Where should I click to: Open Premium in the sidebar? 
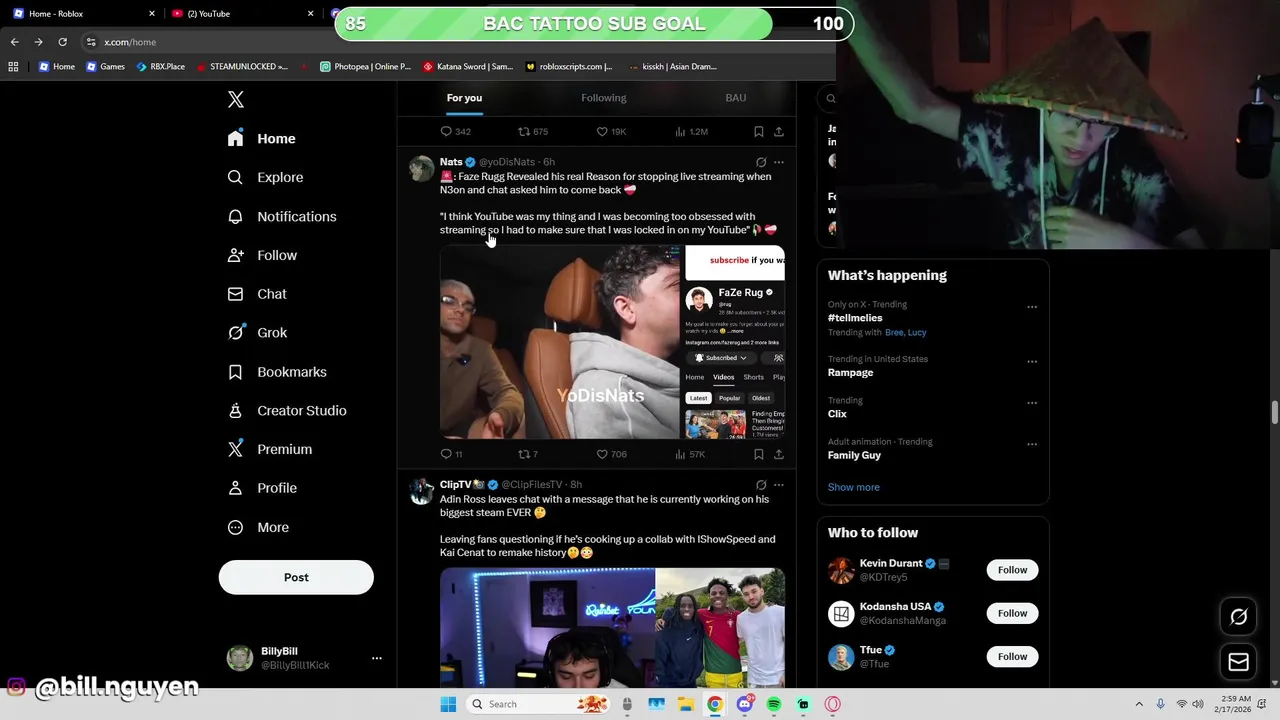(x=270, y=449)
